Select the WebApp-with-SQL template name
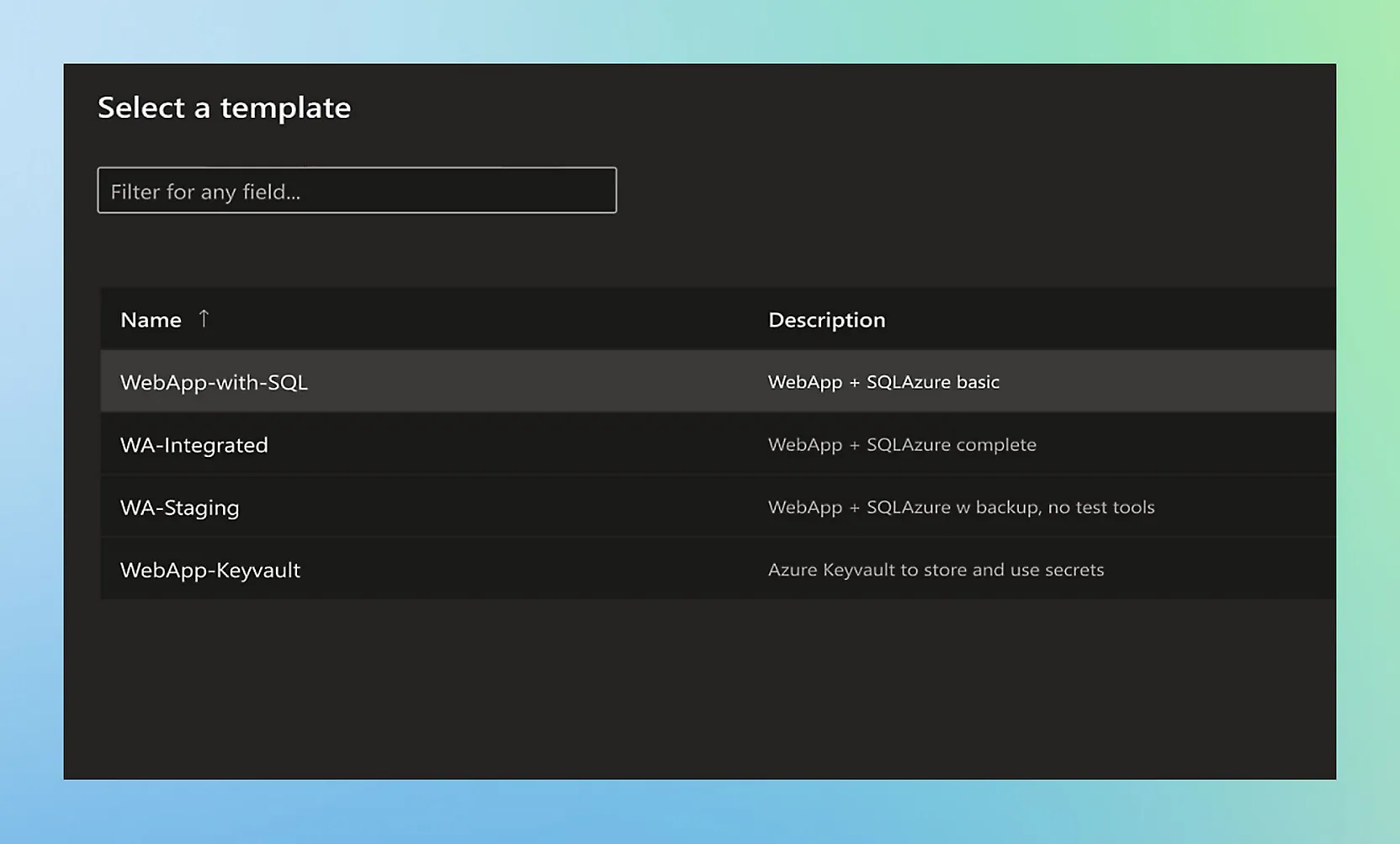The width and height of the screenshot is (1400, 844). coord(214,382)
